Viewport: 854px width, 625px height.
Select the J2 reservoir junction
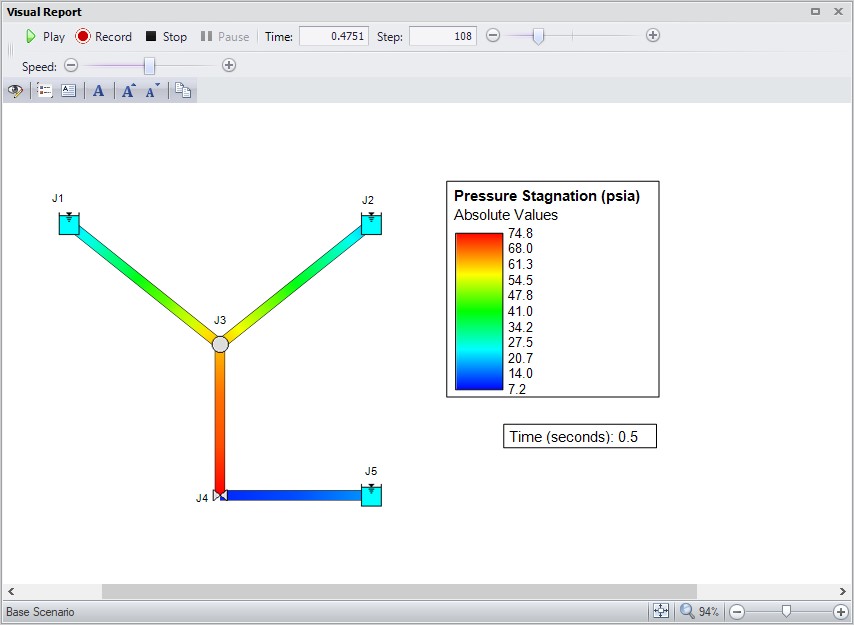click(x=371, y=224)
